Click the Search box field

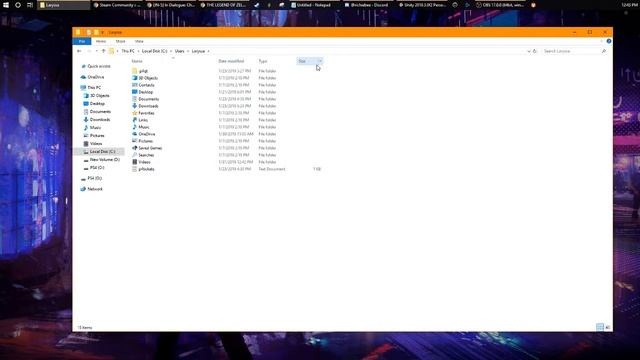[575, 51]
